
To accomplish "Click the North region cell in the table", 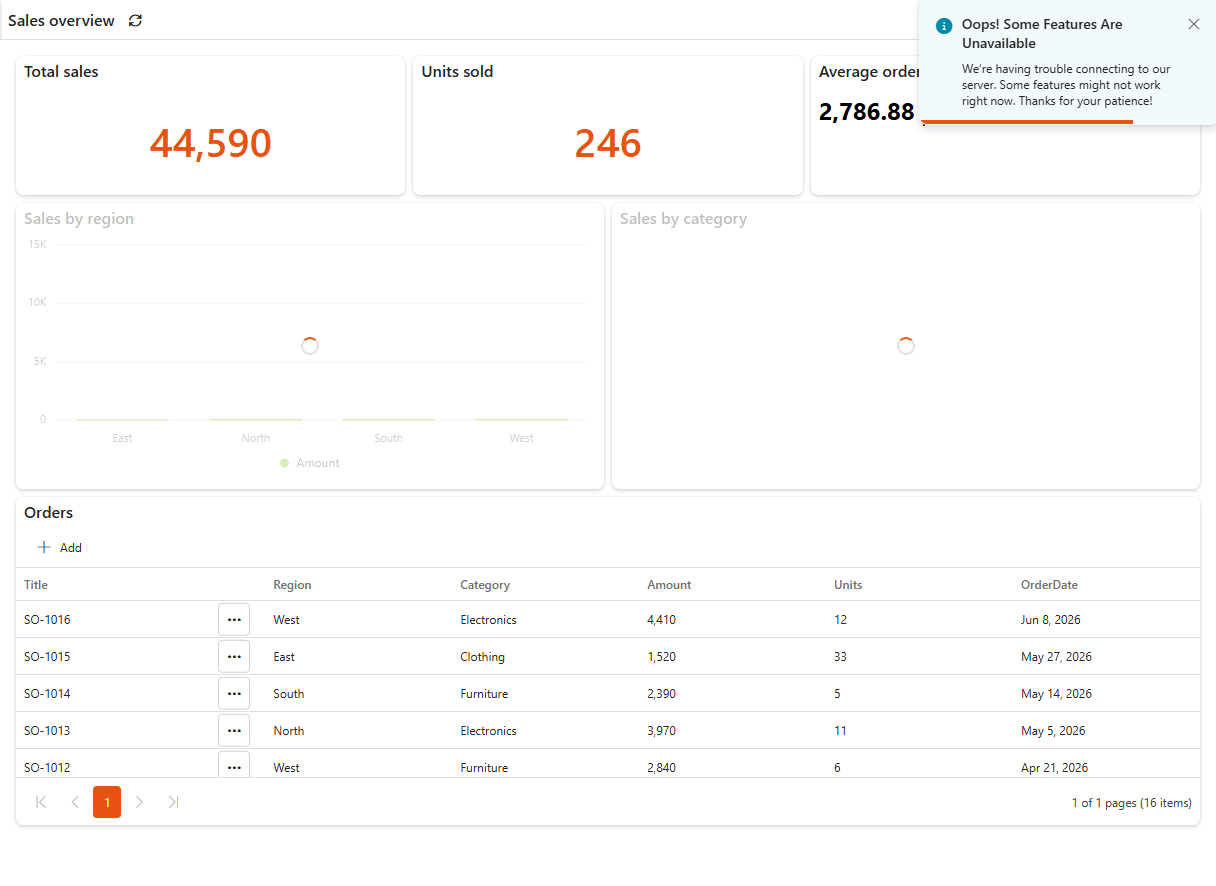I will pos(288,731).
